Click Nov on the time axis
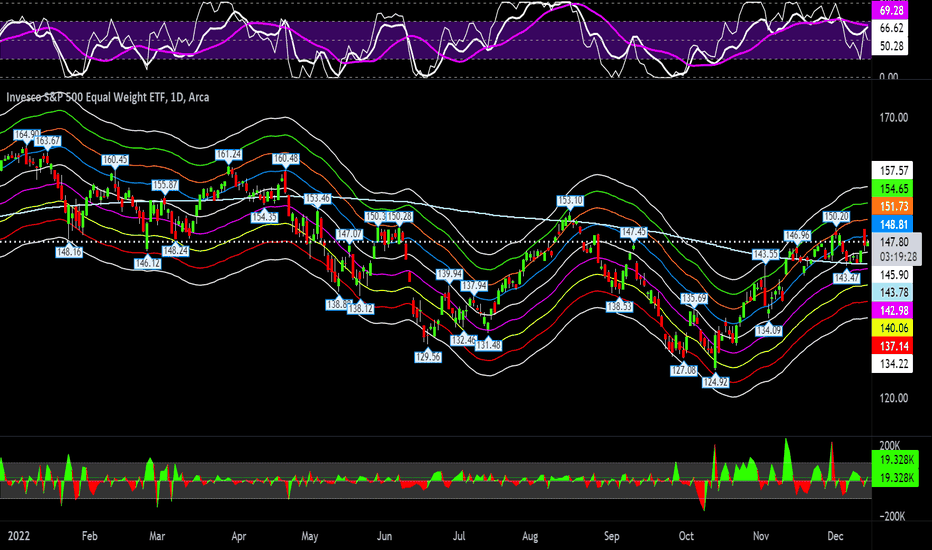 coord(761,536)
